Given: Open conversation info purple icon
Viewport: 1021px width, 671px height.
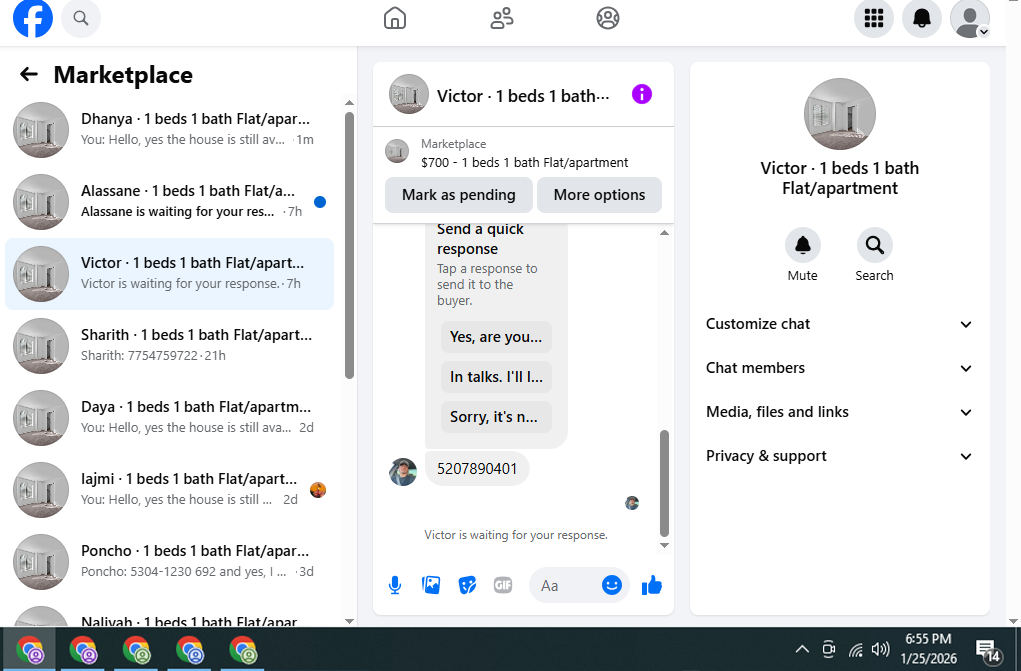Looking at the screenshot, I should pos(641,94).
